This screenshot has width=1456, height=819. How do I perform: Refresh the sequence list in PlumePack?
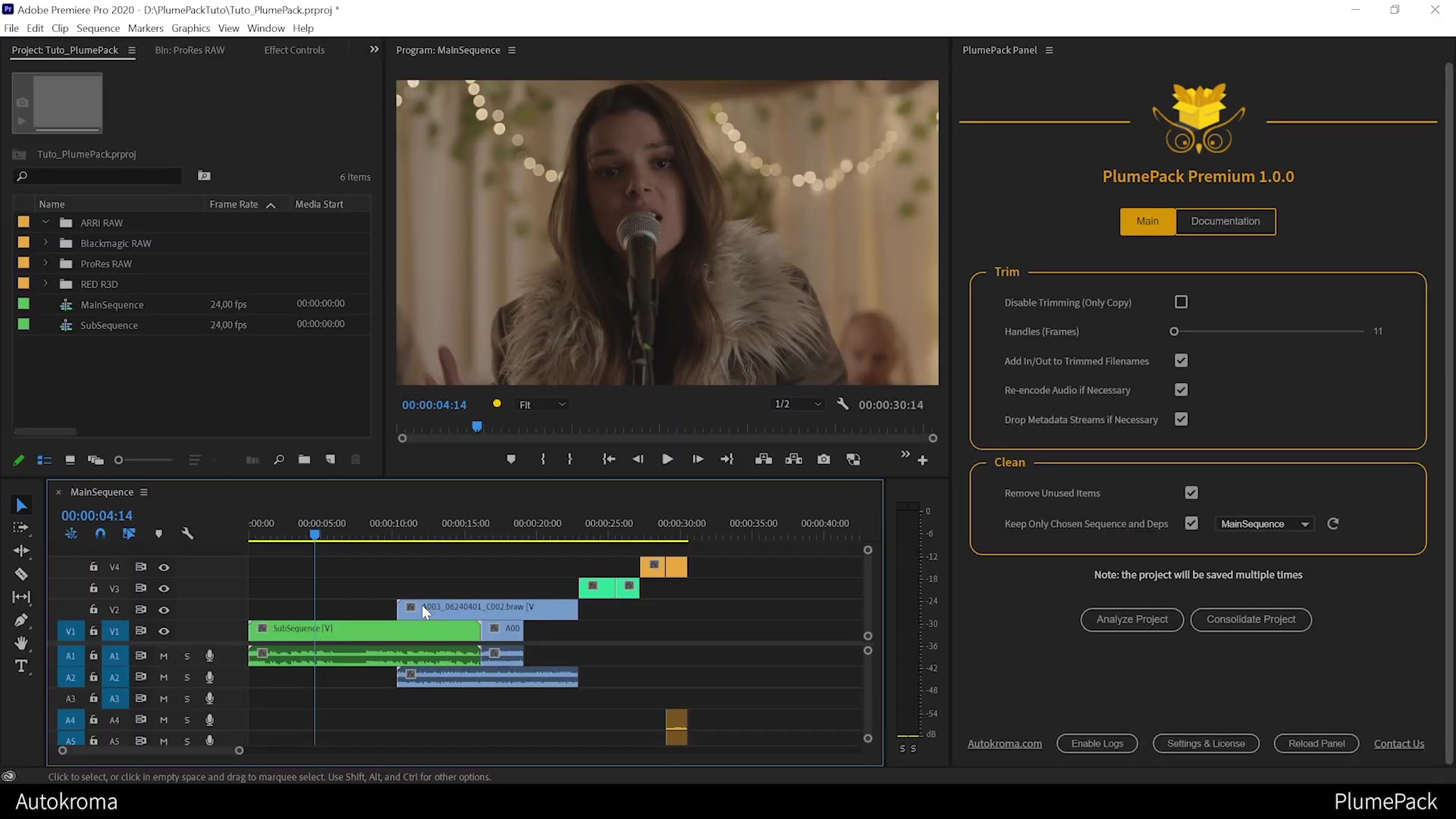pos(1333,524)
